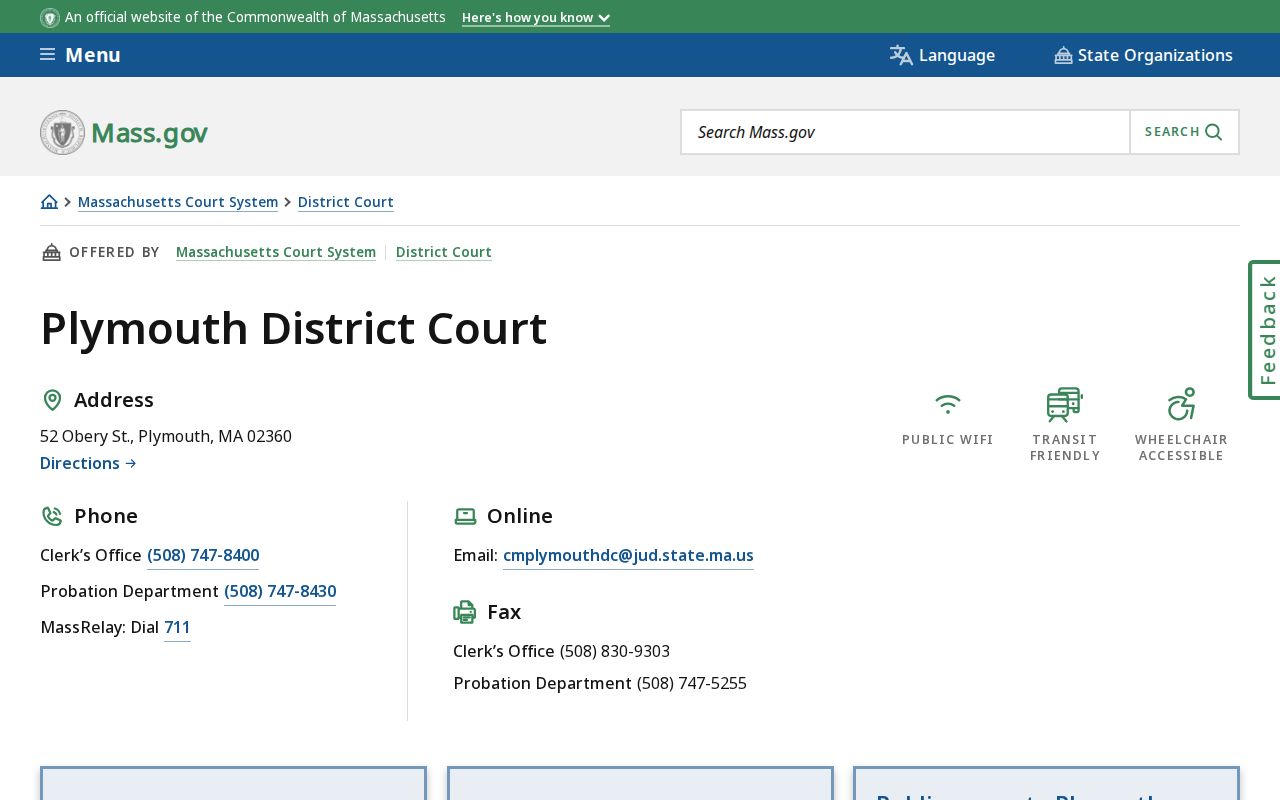1280x800 pixels.
Task: Open the Feedback side tab
Action: pos(1265,330)
